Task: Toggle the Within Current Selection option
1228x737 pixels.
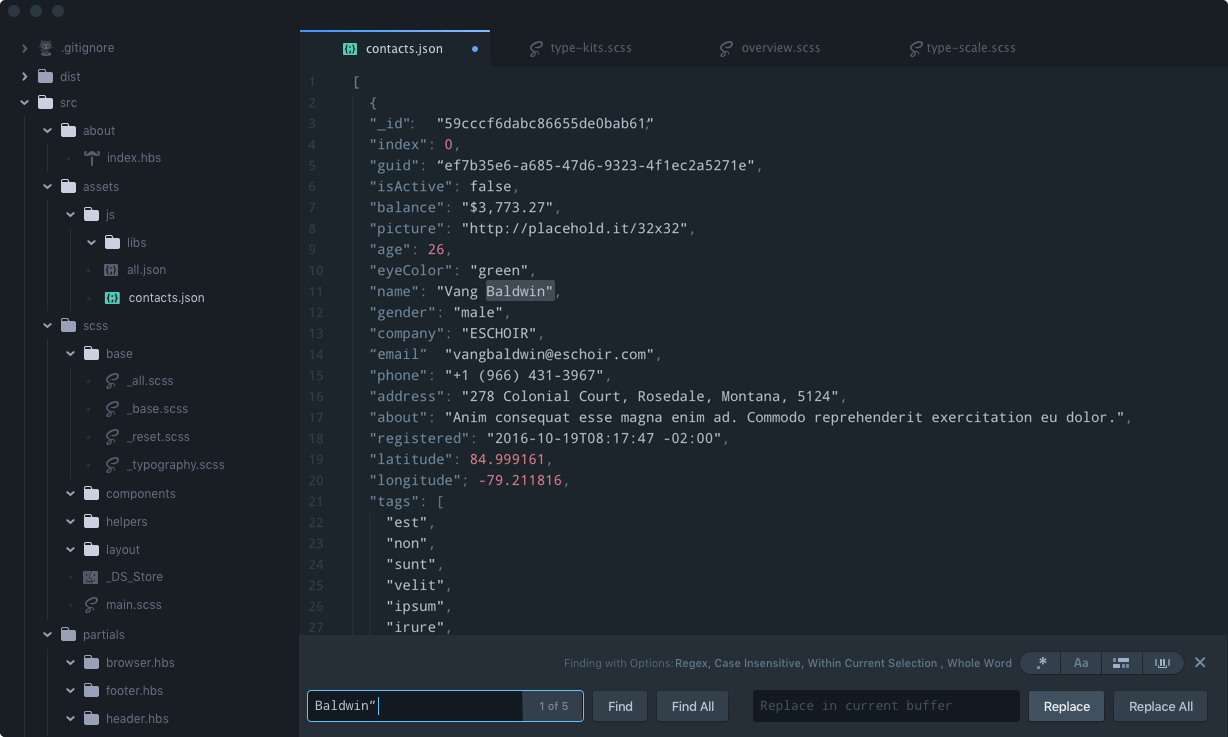Action: click(1121, 663)
